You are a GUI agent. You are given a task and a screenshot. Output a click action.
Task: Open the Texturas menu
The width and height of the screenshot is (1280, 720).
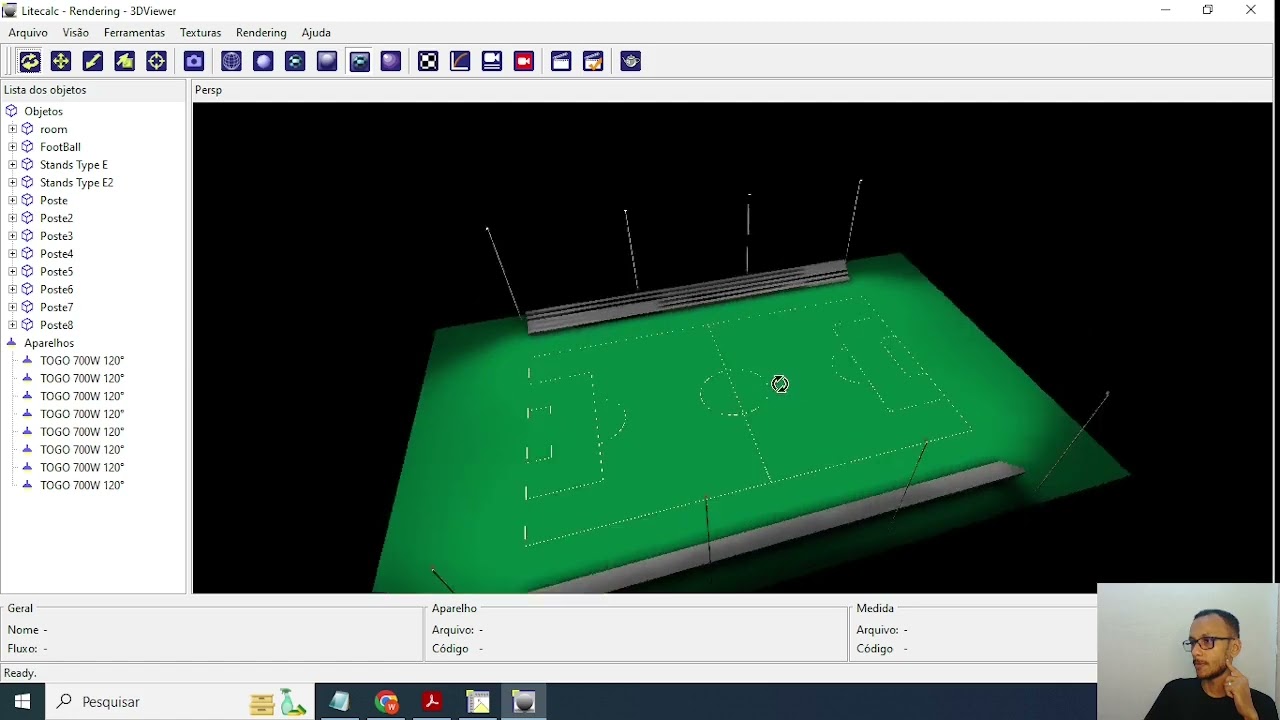(200, 33)
